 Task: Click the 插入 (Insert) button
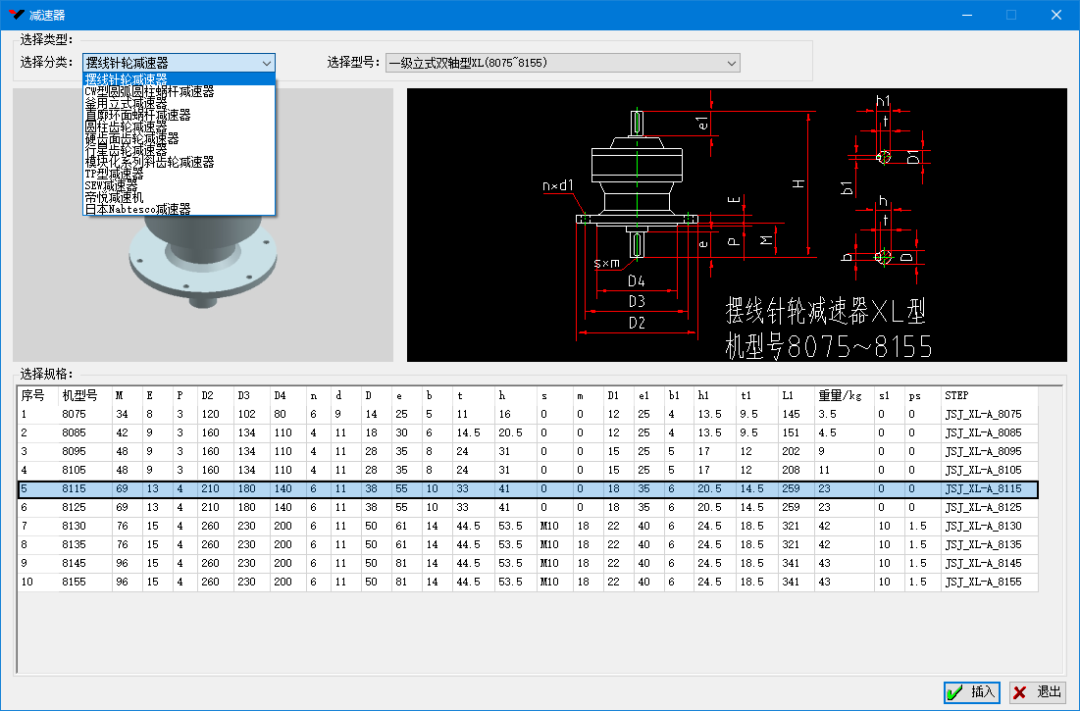971,692
